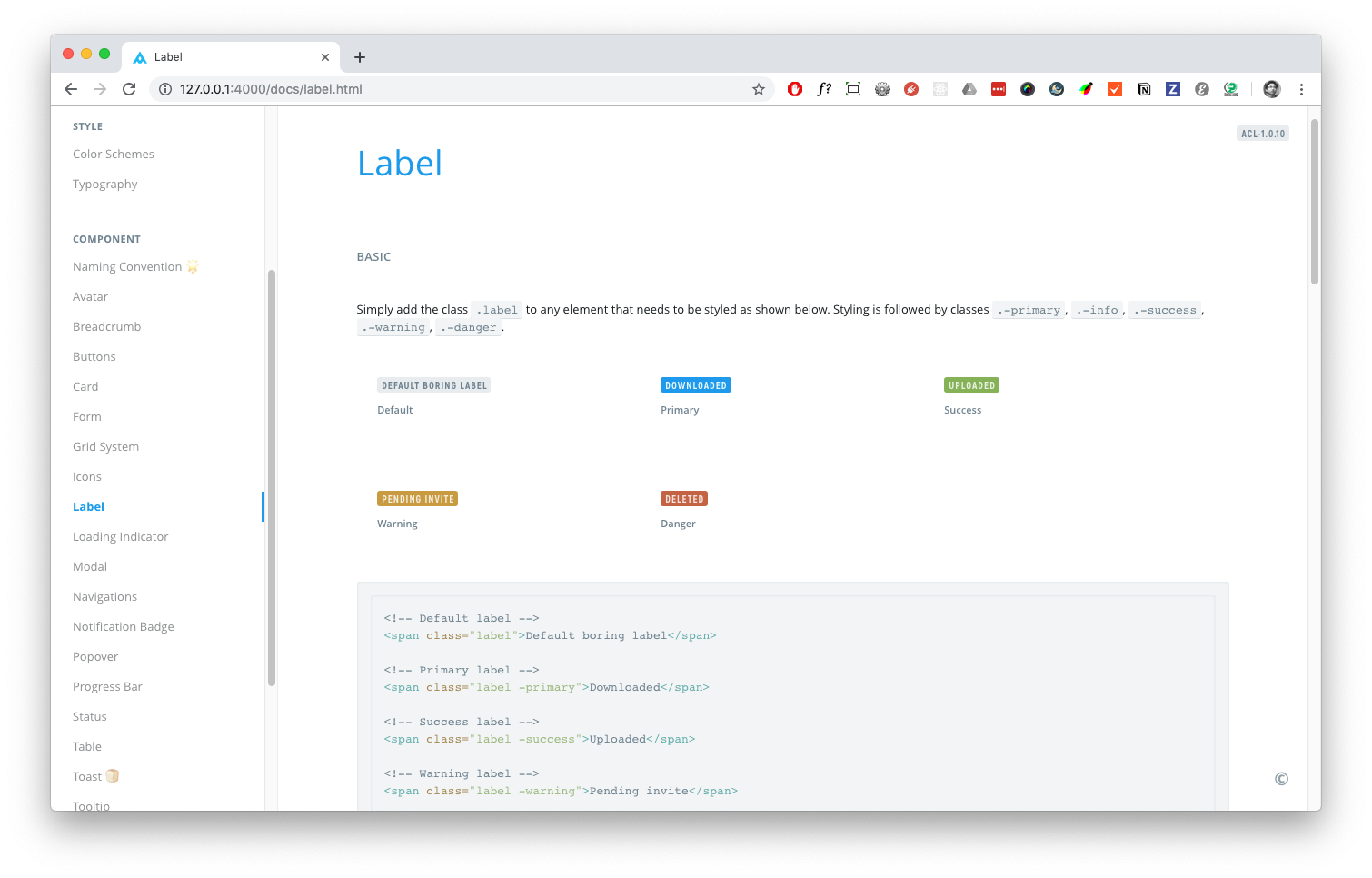This screenshot has height=878, width=1372.
Task: Open Color Schemes in sidebar
Action: point(114,155)
